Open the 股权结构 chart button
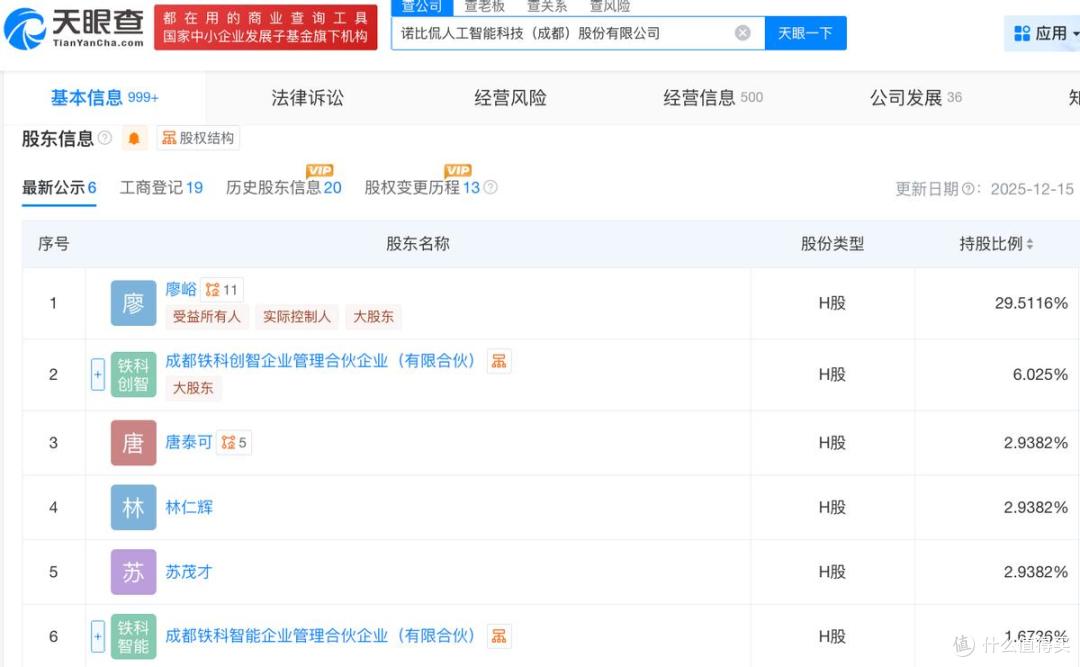Screen dimensions: 1080x667 click(x=198, y=138)
